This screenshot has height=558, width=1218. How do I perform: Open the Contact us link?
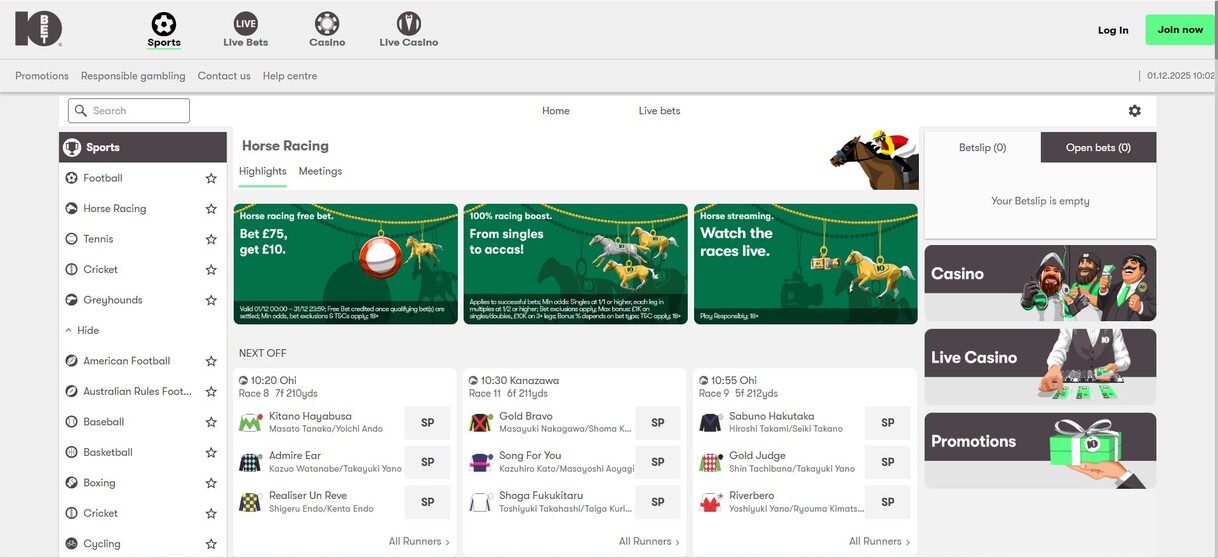pyautogui.click(x=224, y=76)
